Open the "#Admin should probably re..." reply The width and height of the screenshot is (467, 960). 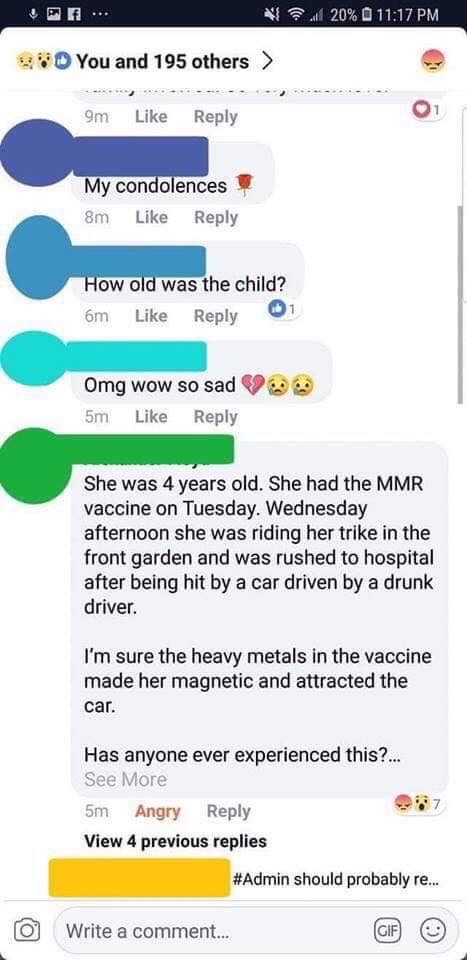pyautogui.click(x=335, y=879)
